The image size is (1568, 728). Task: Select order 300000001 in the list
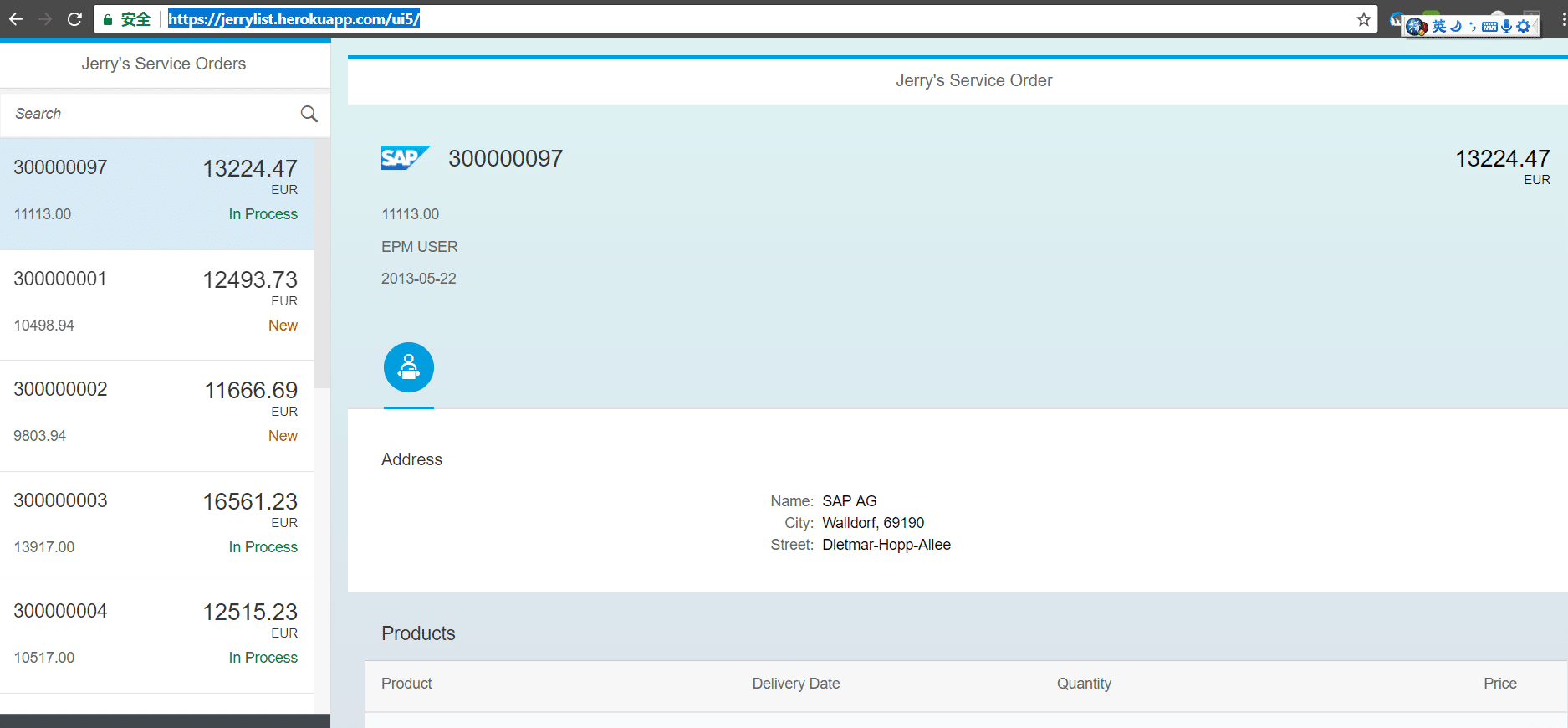click(157, 305)
